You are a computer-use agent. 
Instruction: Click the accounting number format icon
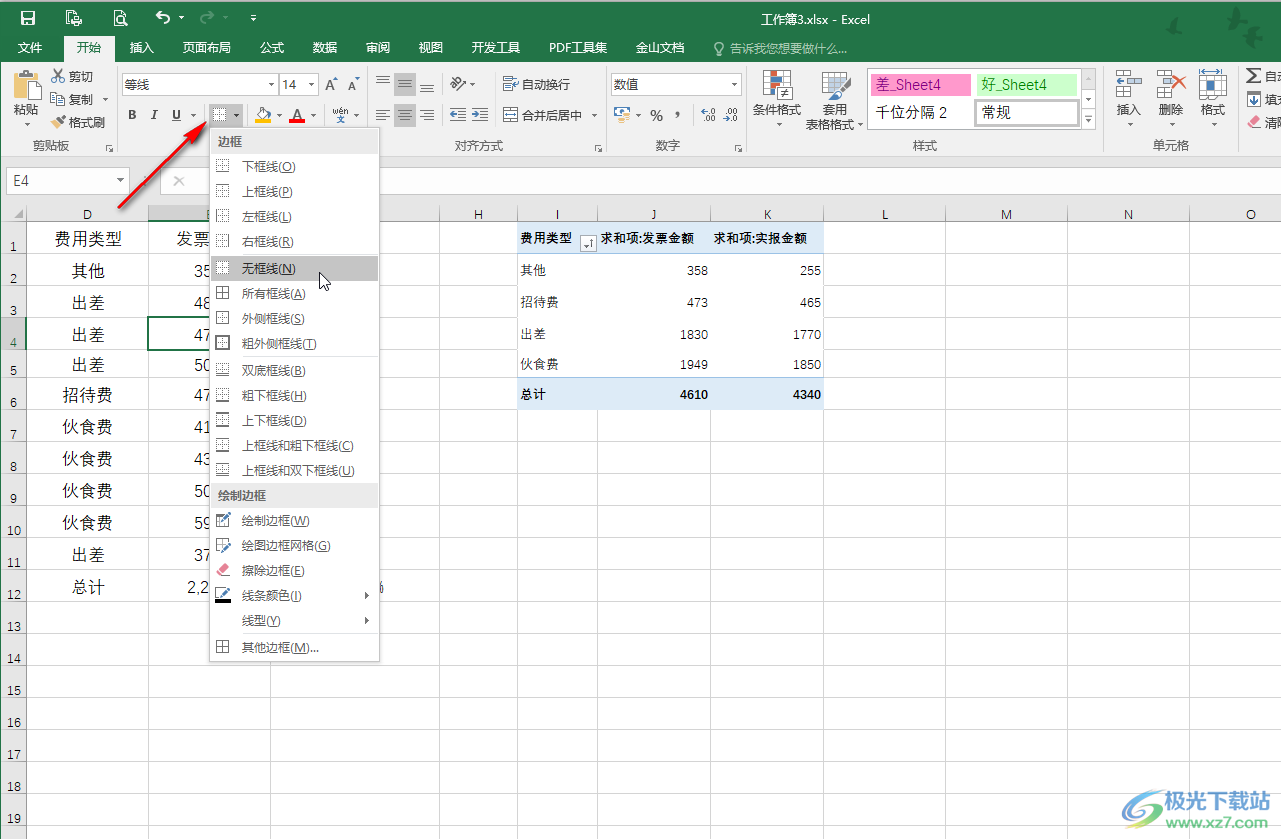(x=621, y=115)
